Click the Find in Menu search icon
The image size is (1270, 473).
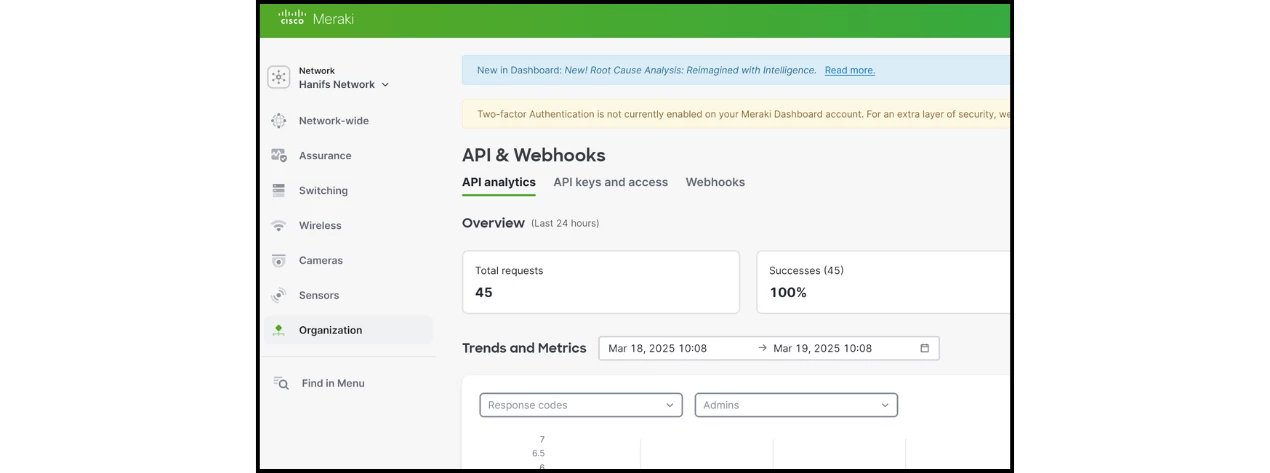point(281,383)
